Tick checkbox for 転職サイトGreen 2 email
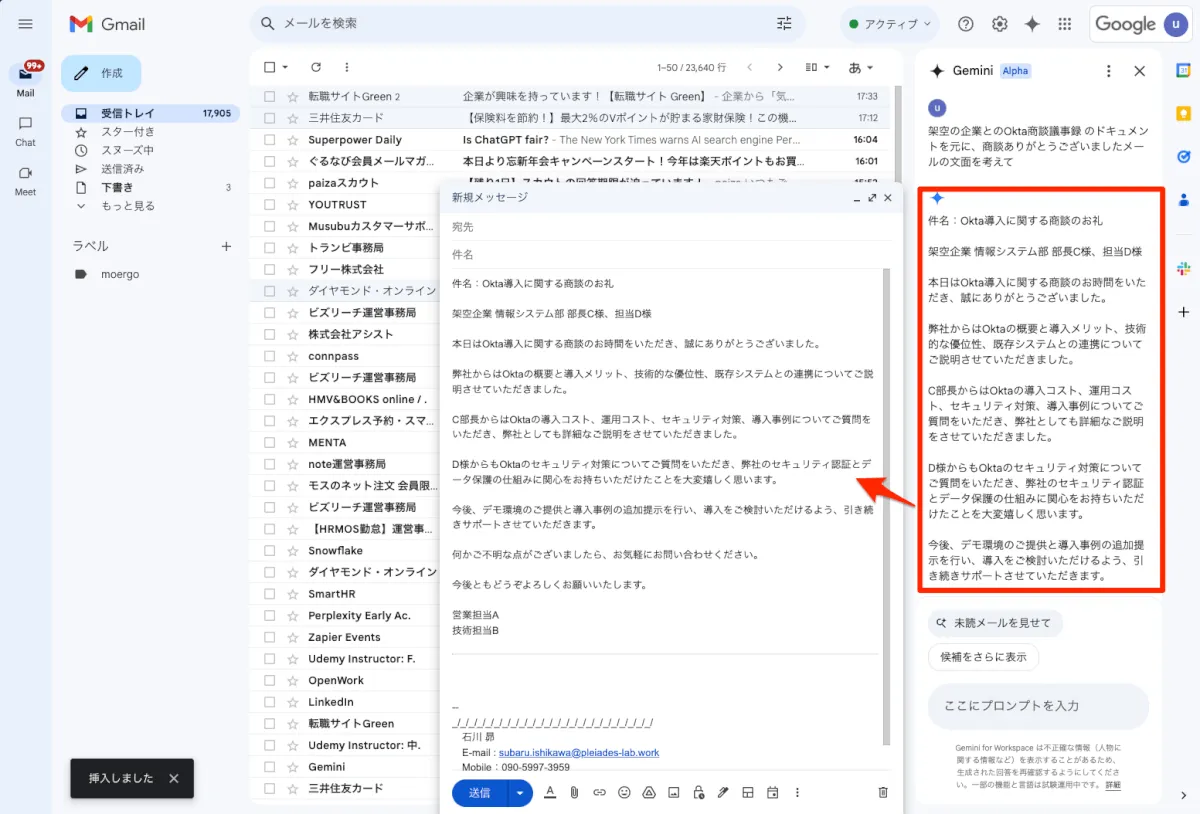Image resolution: width=1200 pixels, height=814 pixels. (269, 97)
